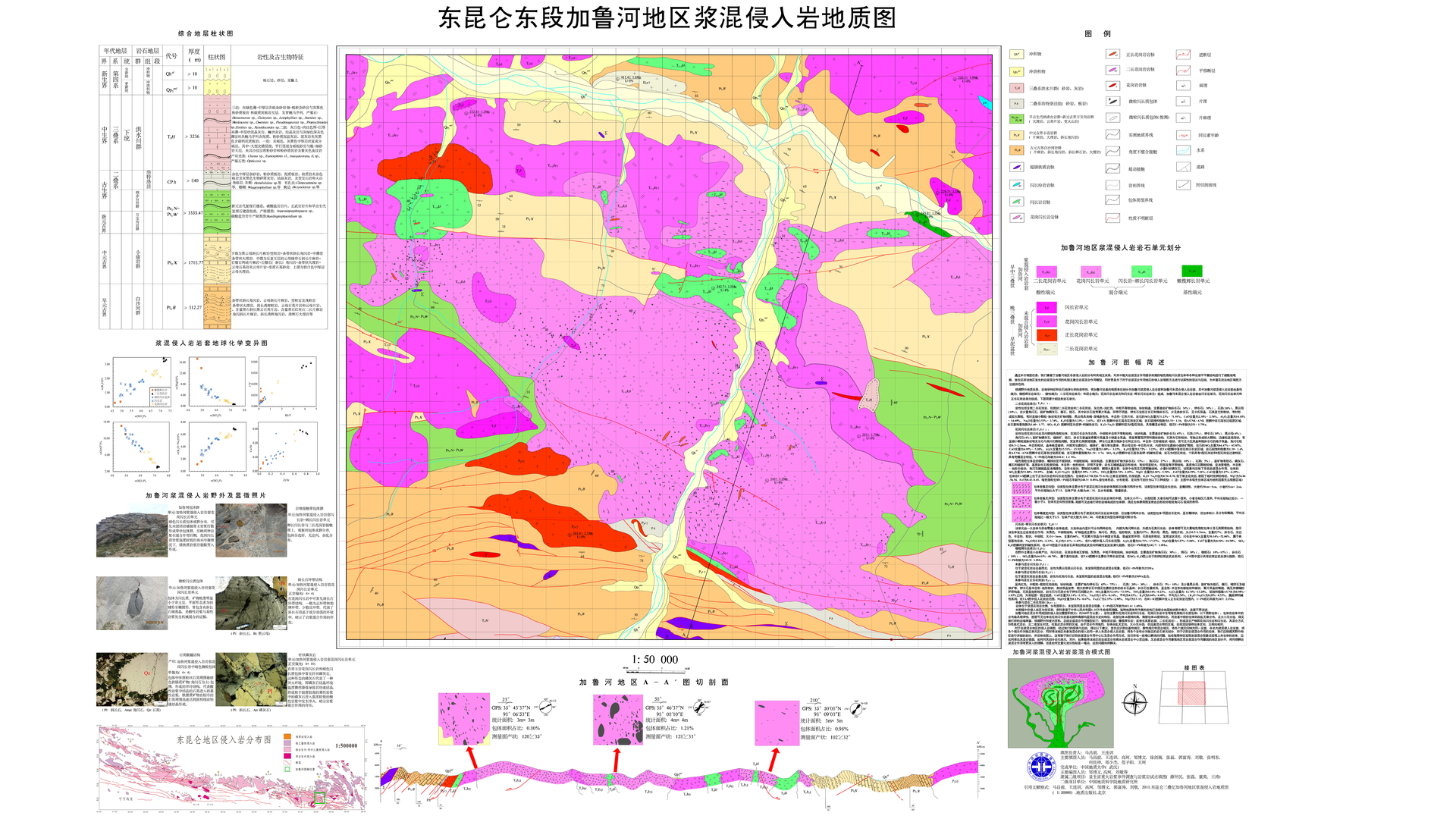Screen dimensions: 1456x819
Task: Pick the beige 二长花岗岩单元 swatch in lower group
Action: click(x=1046, y=349)
